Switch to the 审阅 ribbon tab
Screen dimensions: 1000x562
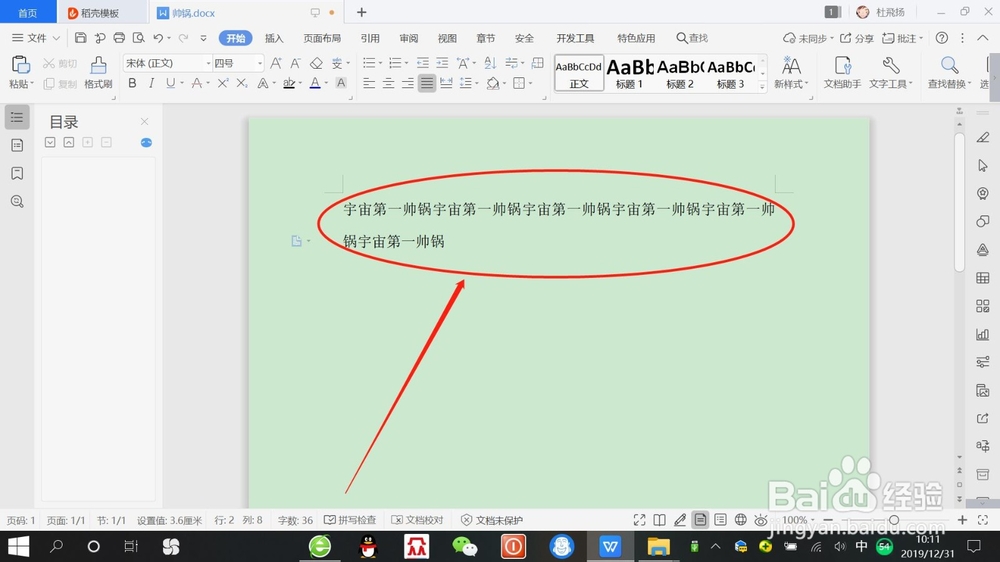click(x=409, y=38)
